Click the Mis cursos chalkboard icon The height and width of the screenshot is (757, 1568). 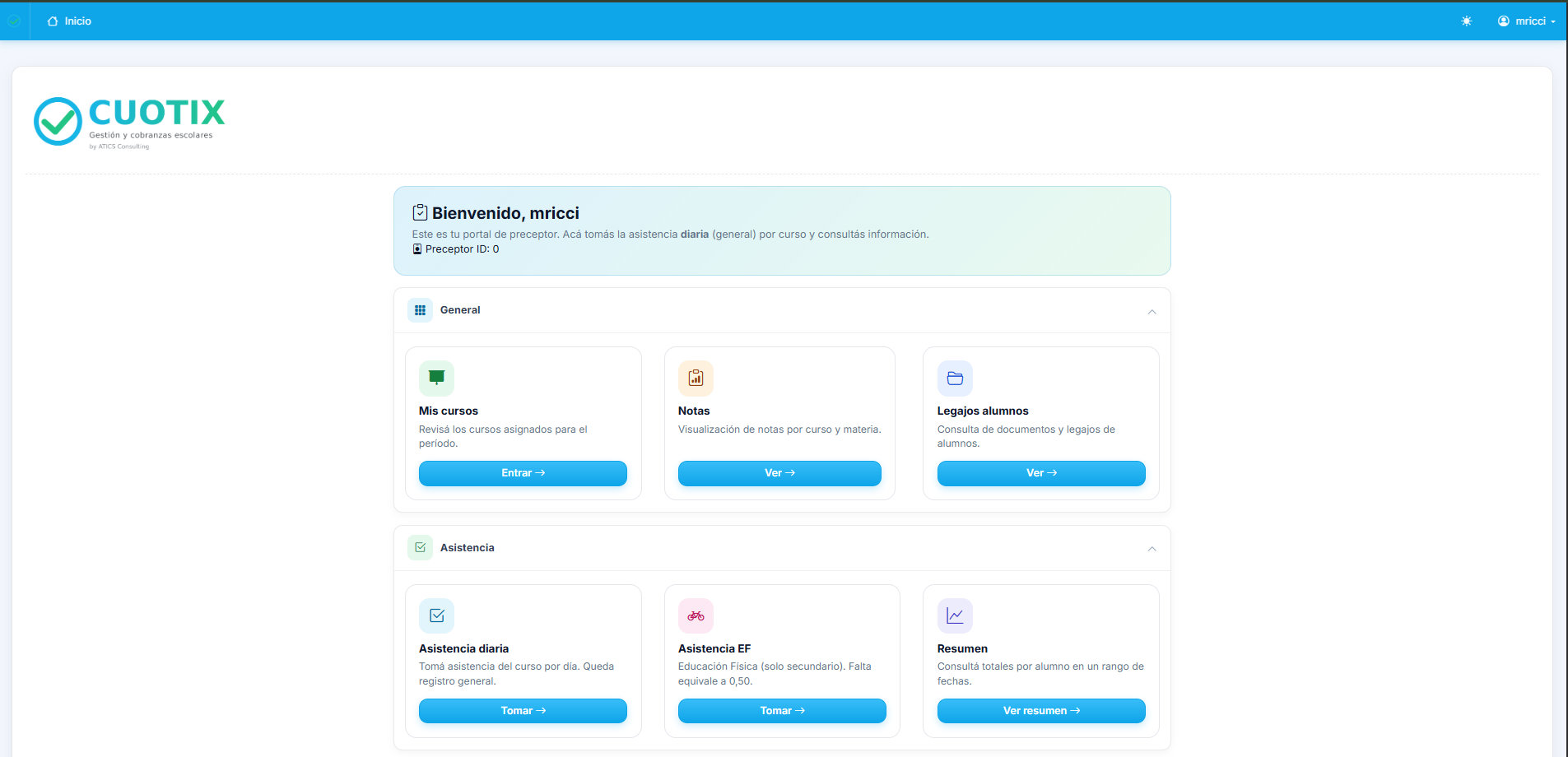tap(436, 378)
